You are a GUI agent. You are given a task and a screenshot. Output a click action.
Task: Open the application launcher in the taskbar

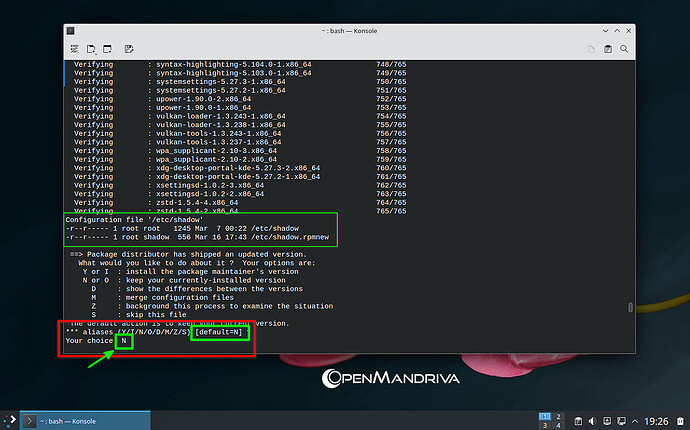(9, 419)
